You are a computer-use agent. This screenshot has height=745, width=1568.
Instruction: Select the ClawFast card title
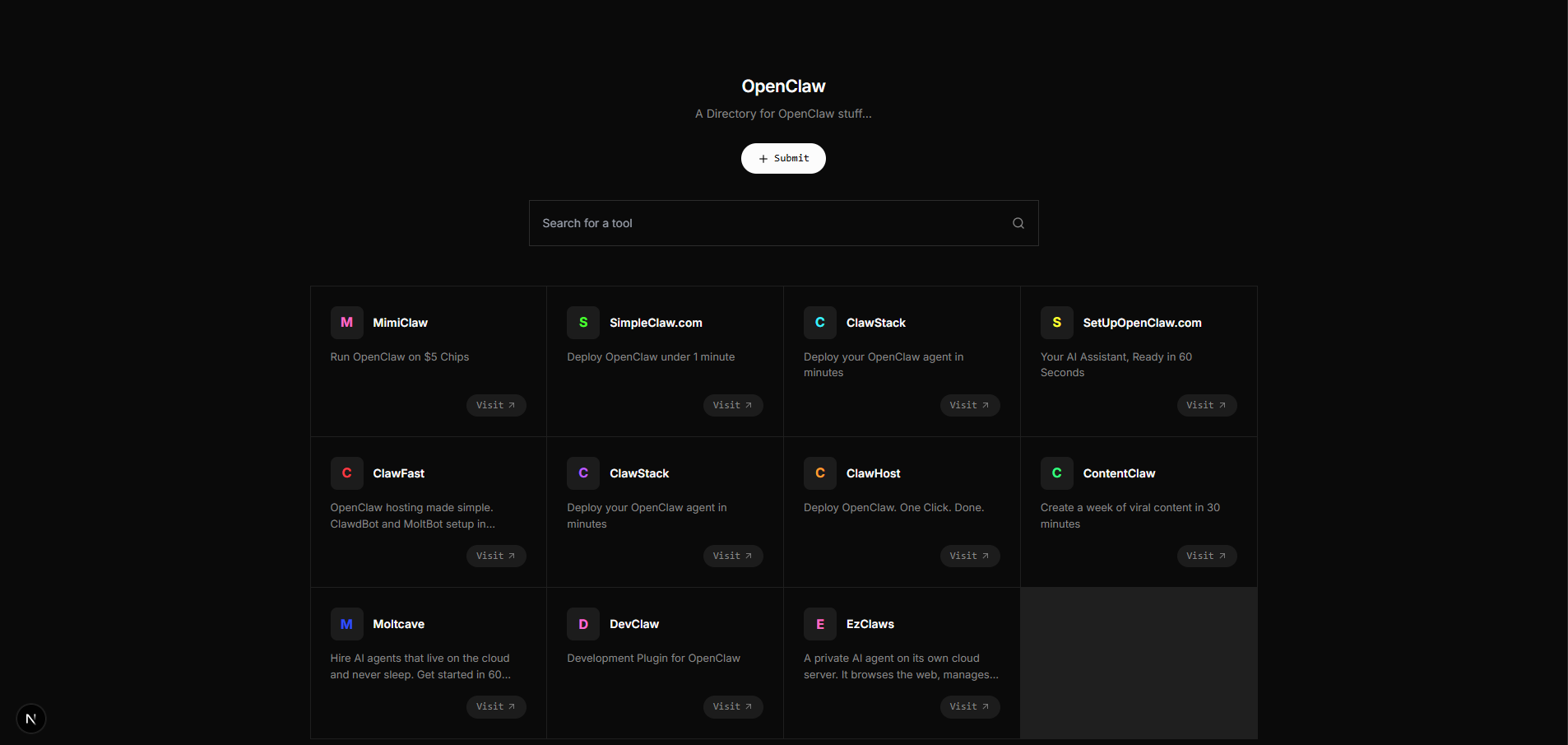pos(398,473)
